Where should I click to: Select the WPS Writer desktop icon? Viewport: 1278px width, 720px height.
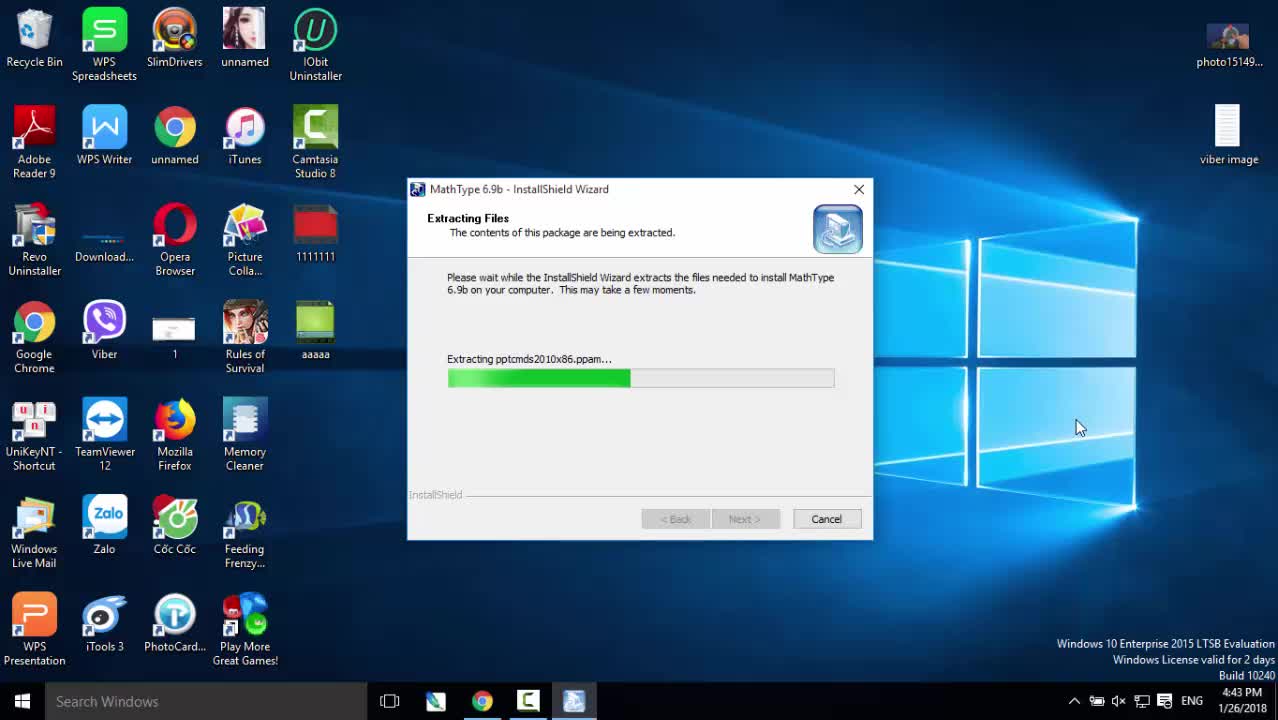(104, 135)
